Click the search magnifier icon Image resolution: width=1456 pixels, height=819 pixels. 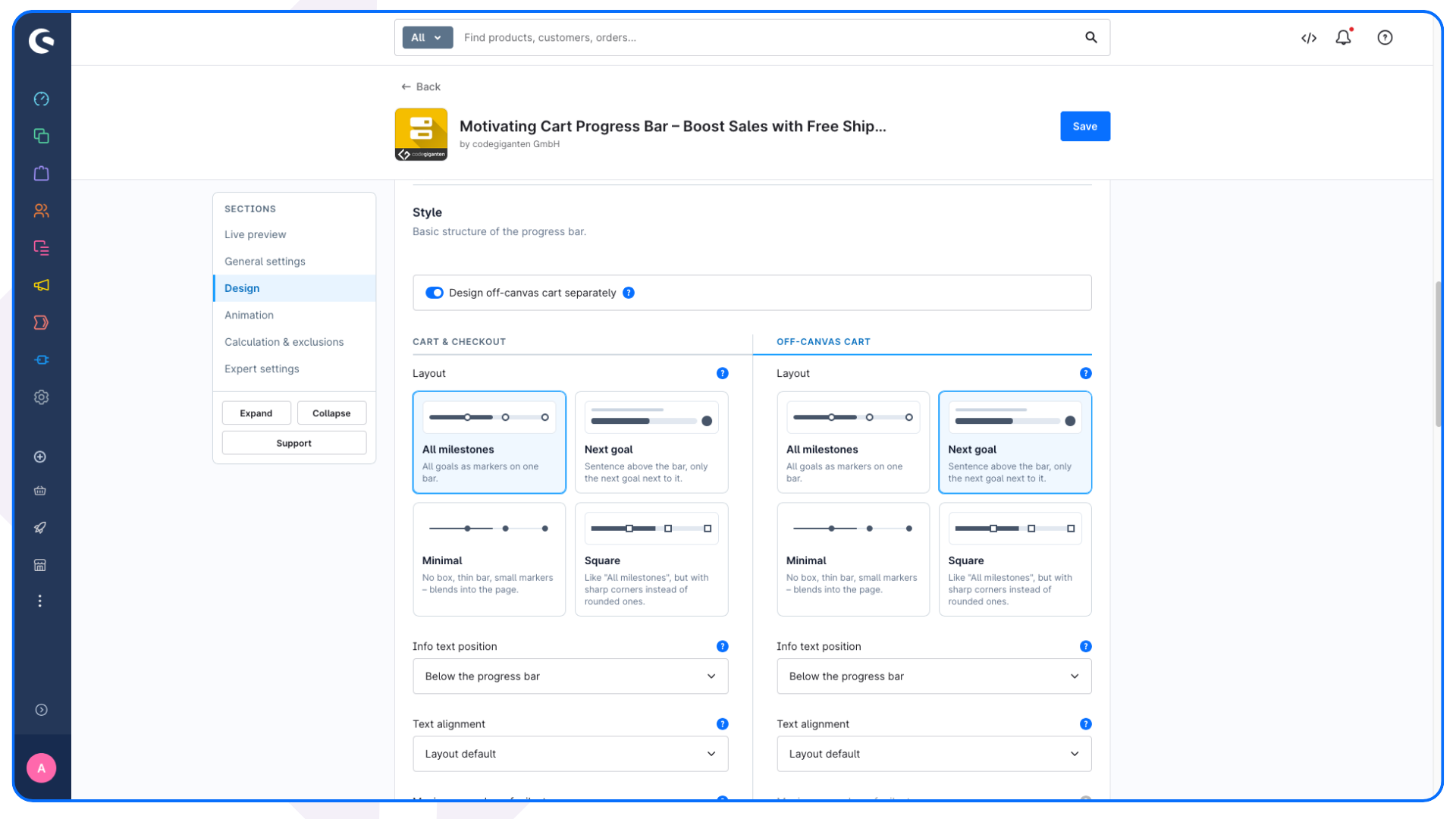1090,37
